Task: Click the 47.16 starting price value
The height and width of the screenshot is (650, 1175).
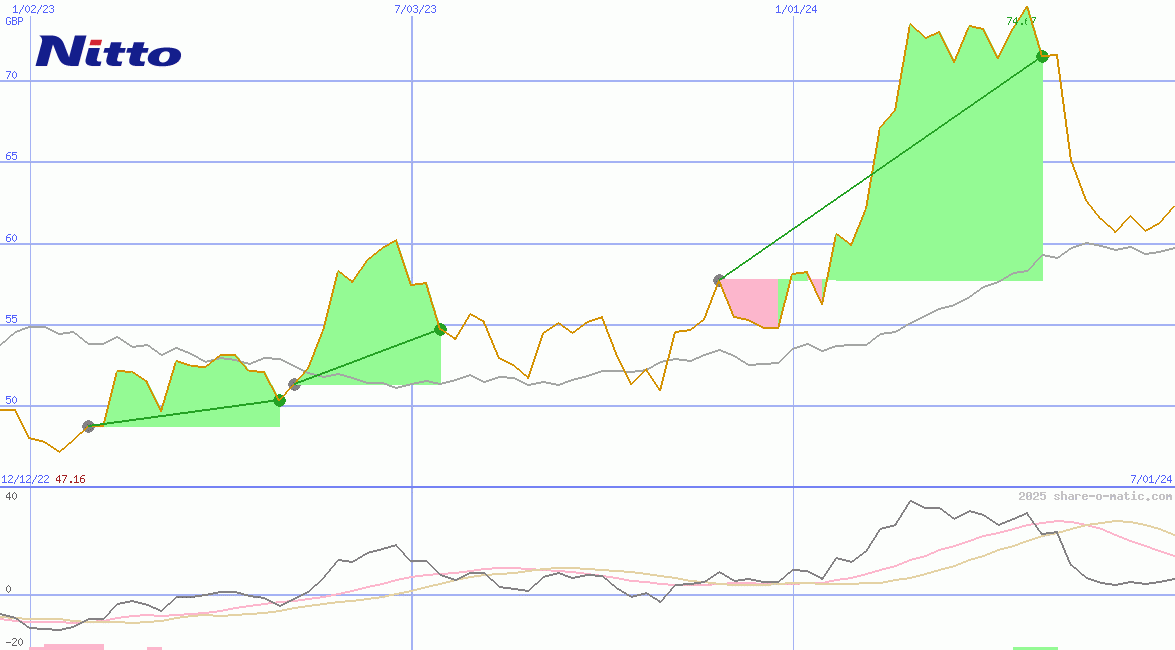Action: (x=70, y=479)
